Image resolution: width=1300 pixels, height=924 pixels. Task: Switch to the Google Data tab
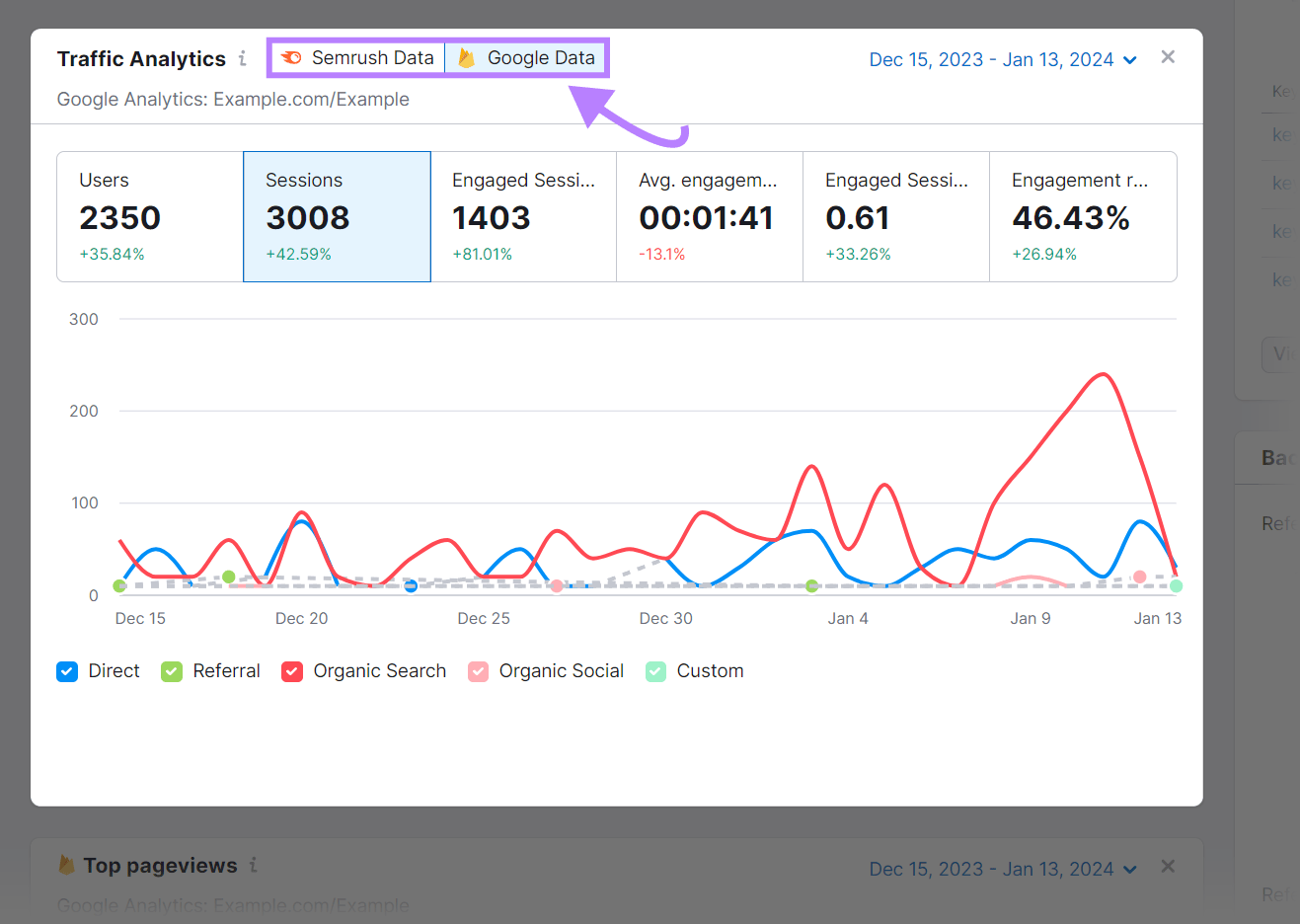[526, 57]
